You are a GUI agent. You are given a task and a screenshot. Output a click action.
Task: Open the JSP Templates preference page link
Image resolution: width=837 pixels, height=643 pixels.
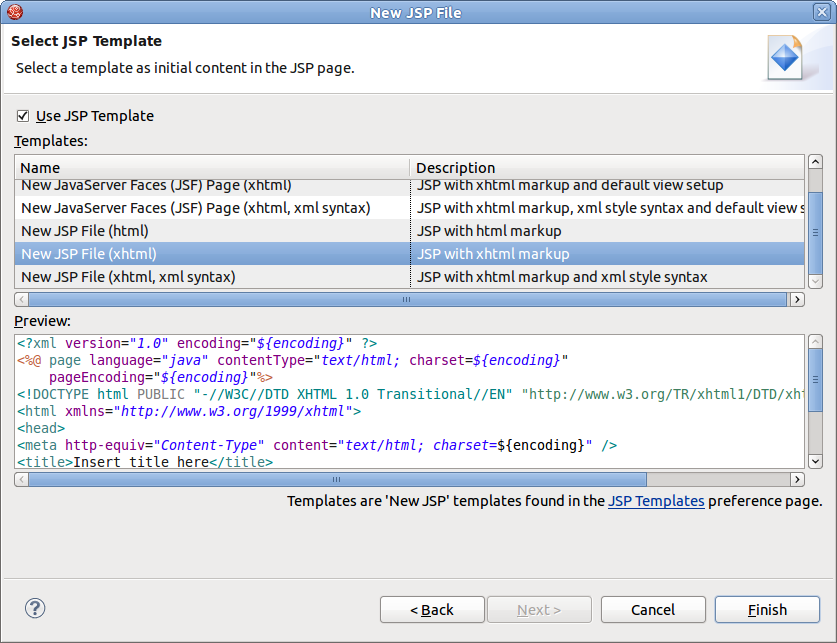click(x=655, y=501)
